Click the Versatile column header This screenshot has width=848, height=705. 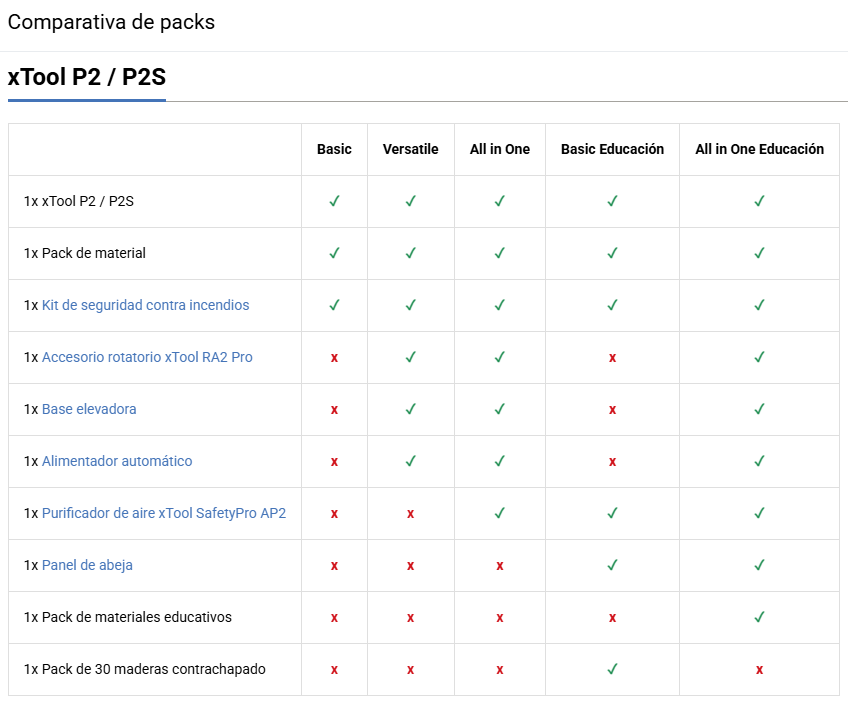(x=410, y=149)
